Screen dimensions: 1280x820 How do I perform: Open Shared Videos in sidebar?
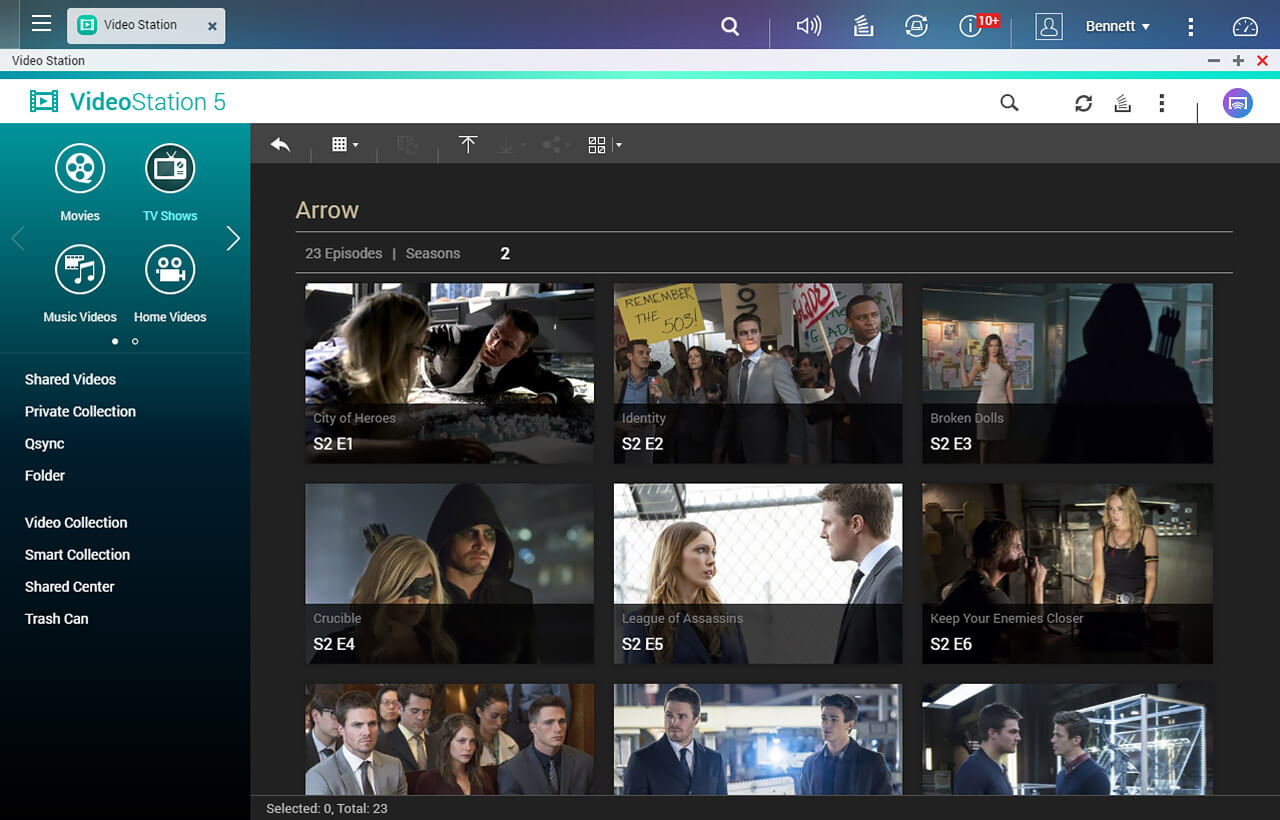[x=70, y=379]
